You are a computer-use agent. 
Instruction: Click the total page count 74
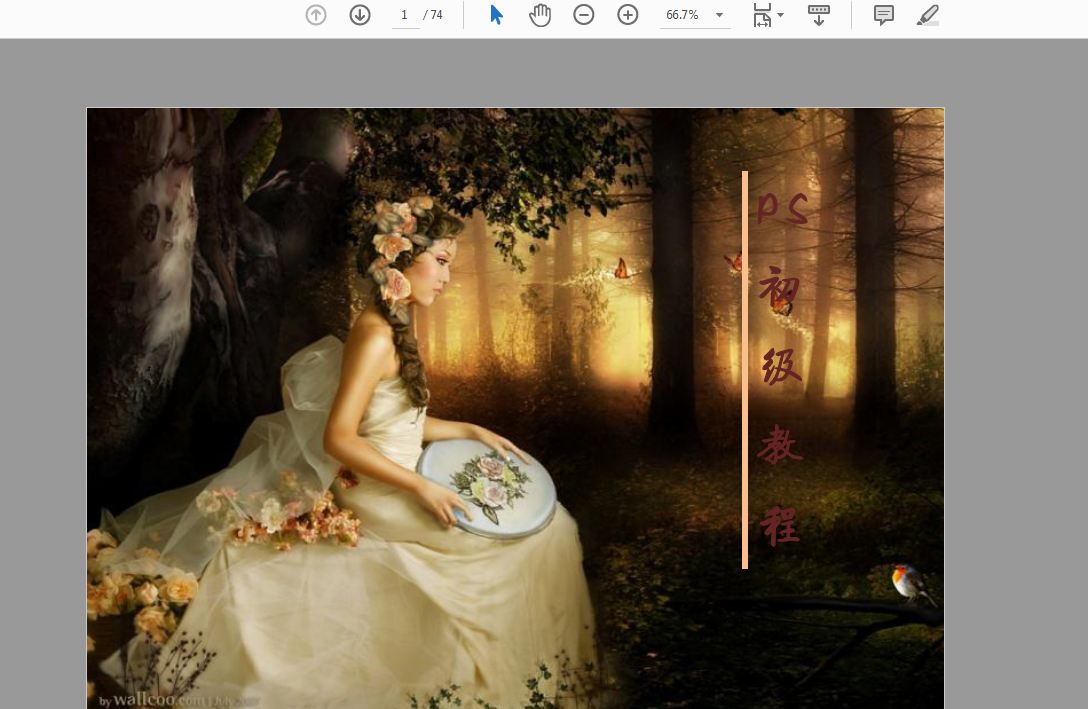coord(436,15)
